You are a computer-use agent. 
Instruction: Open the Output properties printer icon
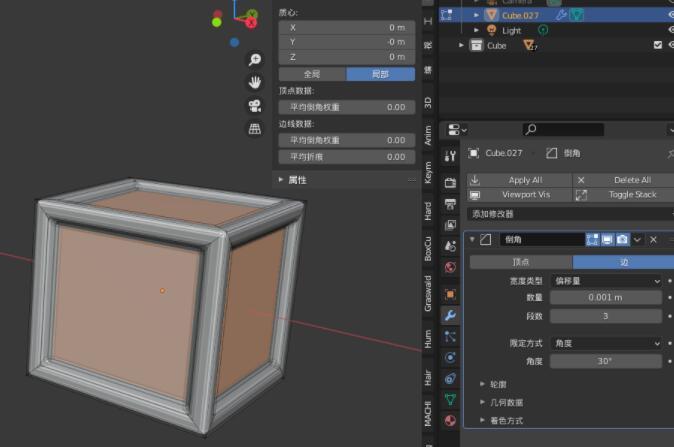click(x=450, y=204)
